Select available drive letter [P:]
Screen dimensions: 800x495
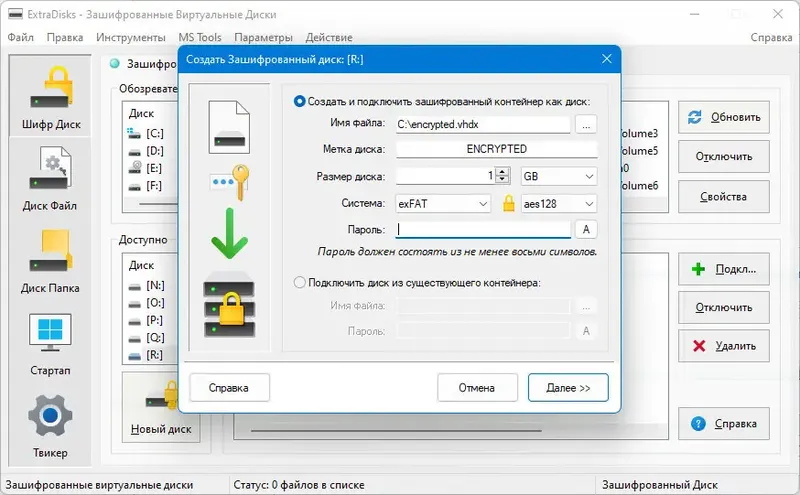pos(148,320)
